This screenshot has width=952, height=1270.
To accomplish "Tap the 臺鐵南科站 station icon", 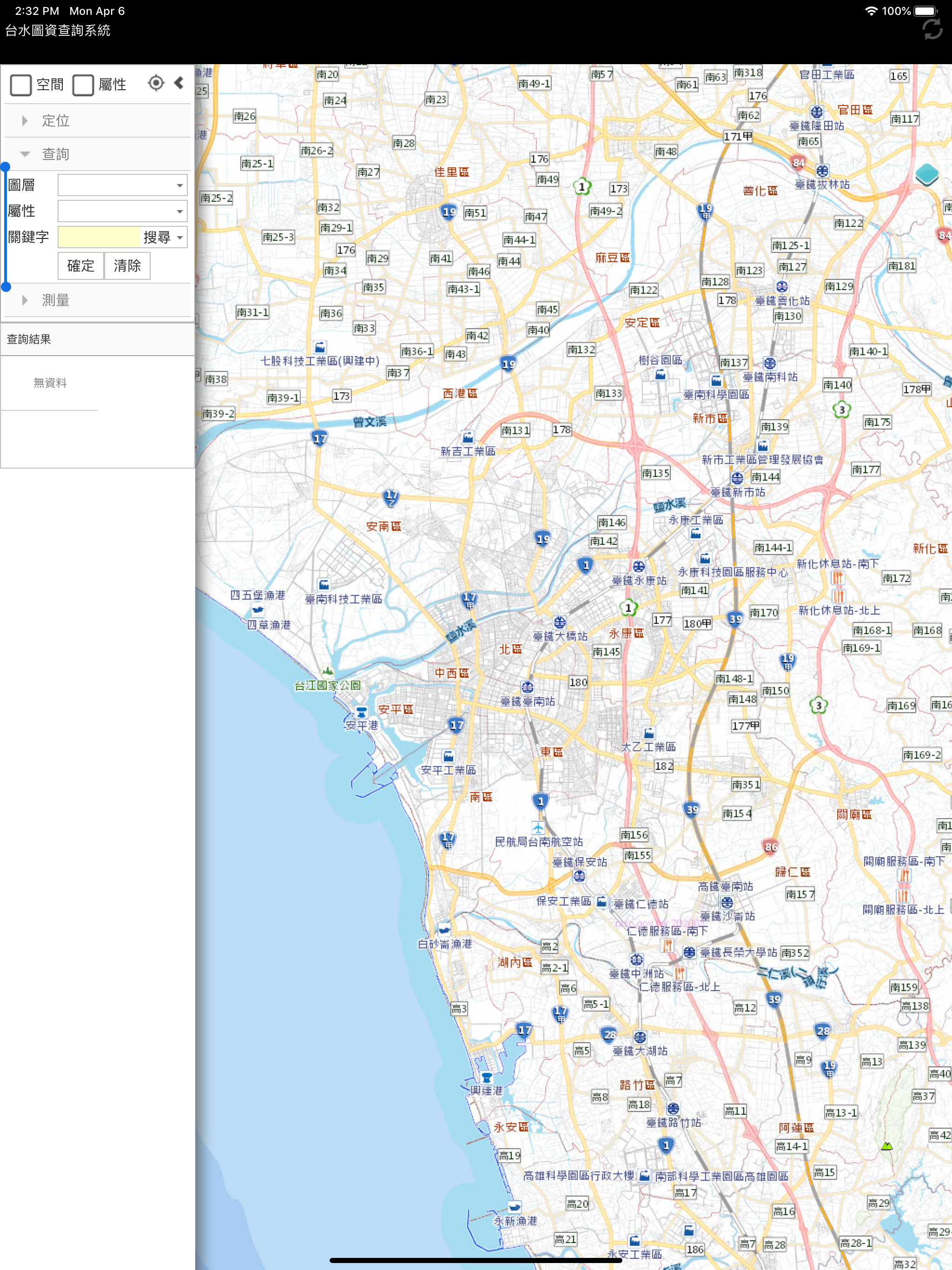I will pyautogui.click(x=770, y=363).
